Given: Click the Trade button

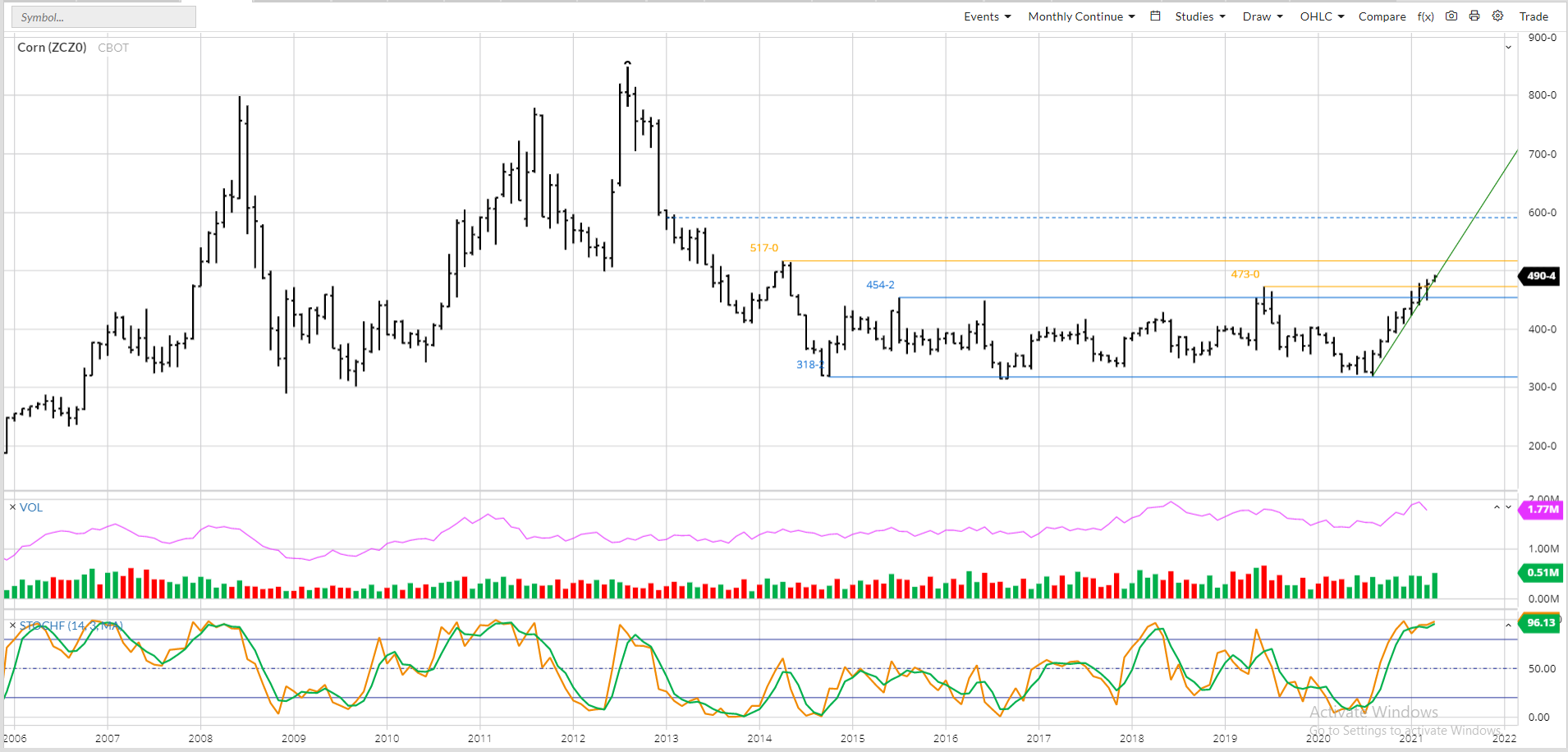Looking at the screenshot, I should (1534, 16).
